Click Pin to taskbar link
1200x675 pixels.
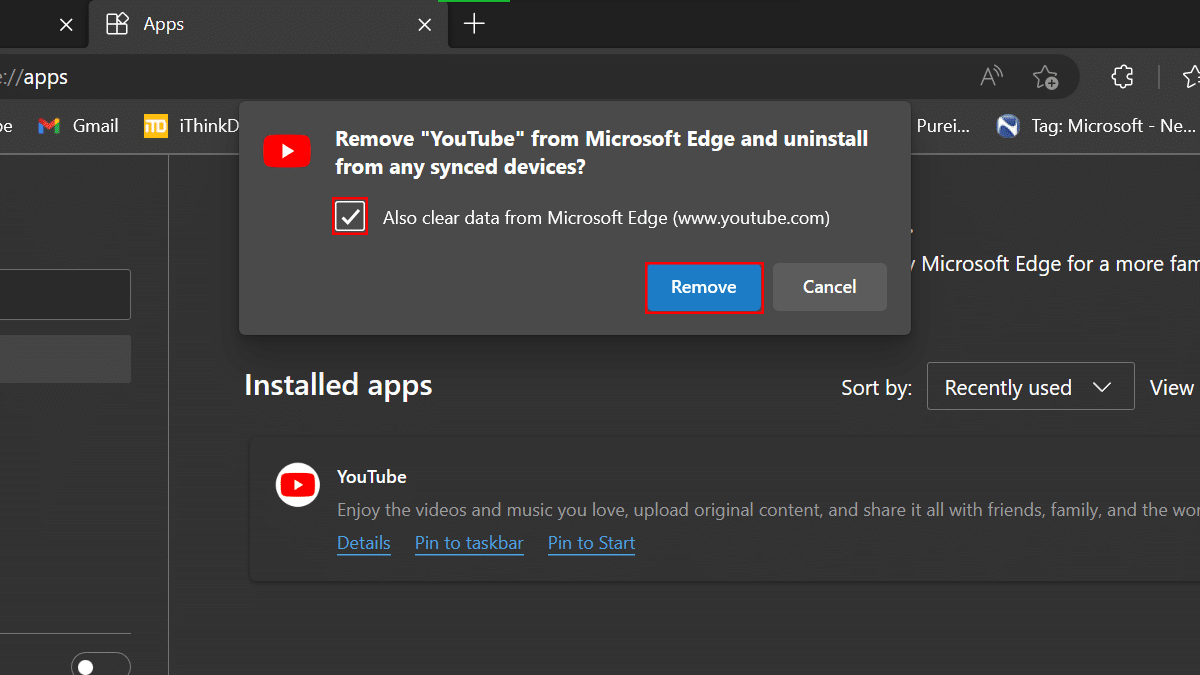click(x=469, y=543)
